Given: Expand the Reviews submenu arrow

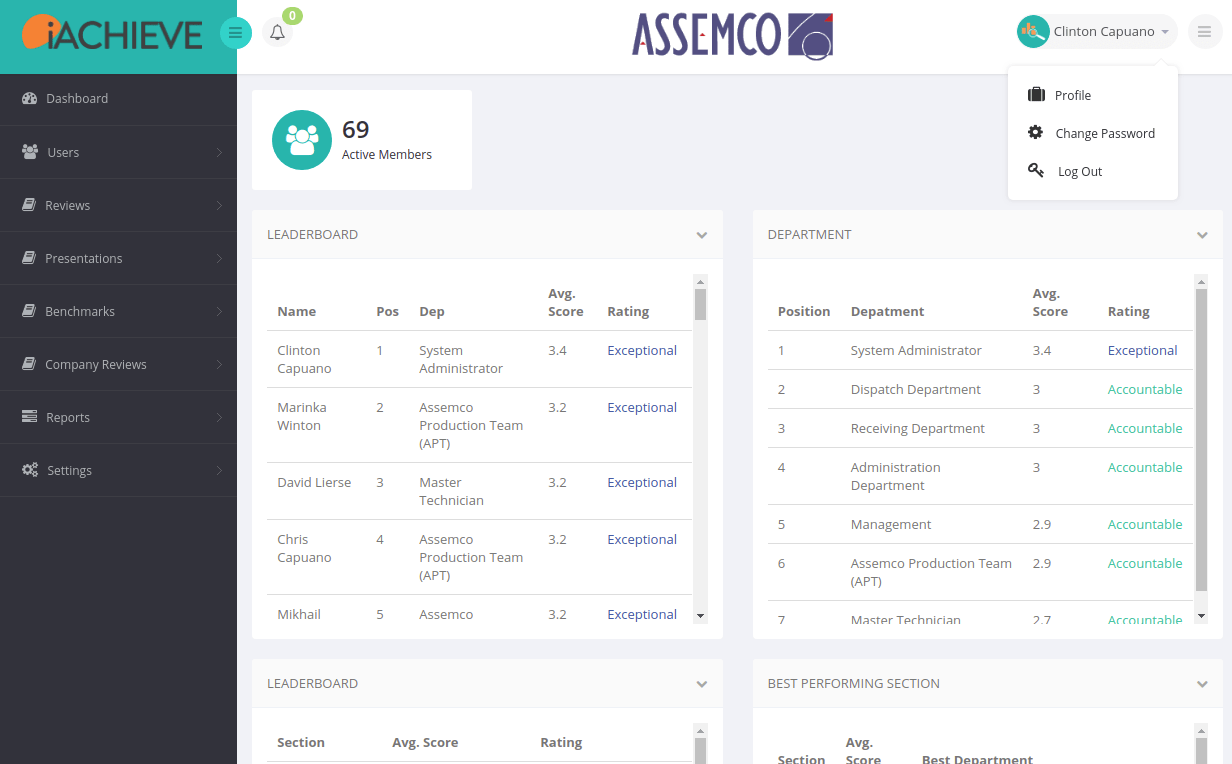Looking at the screenshot, I should 219,205.
